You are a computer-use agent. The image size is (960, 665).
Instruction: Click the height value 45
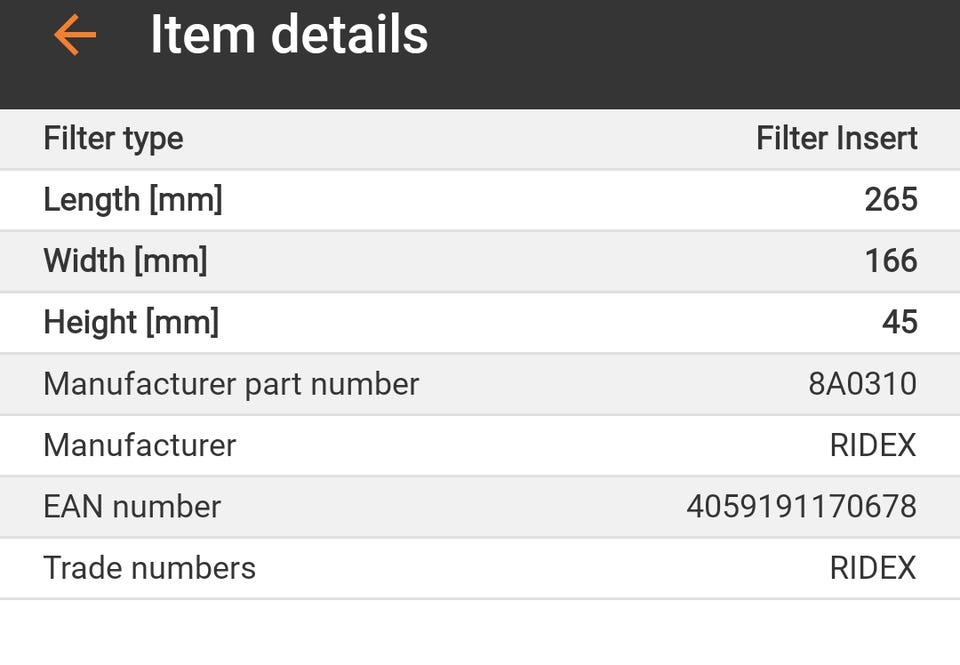(x=899, y=323)
